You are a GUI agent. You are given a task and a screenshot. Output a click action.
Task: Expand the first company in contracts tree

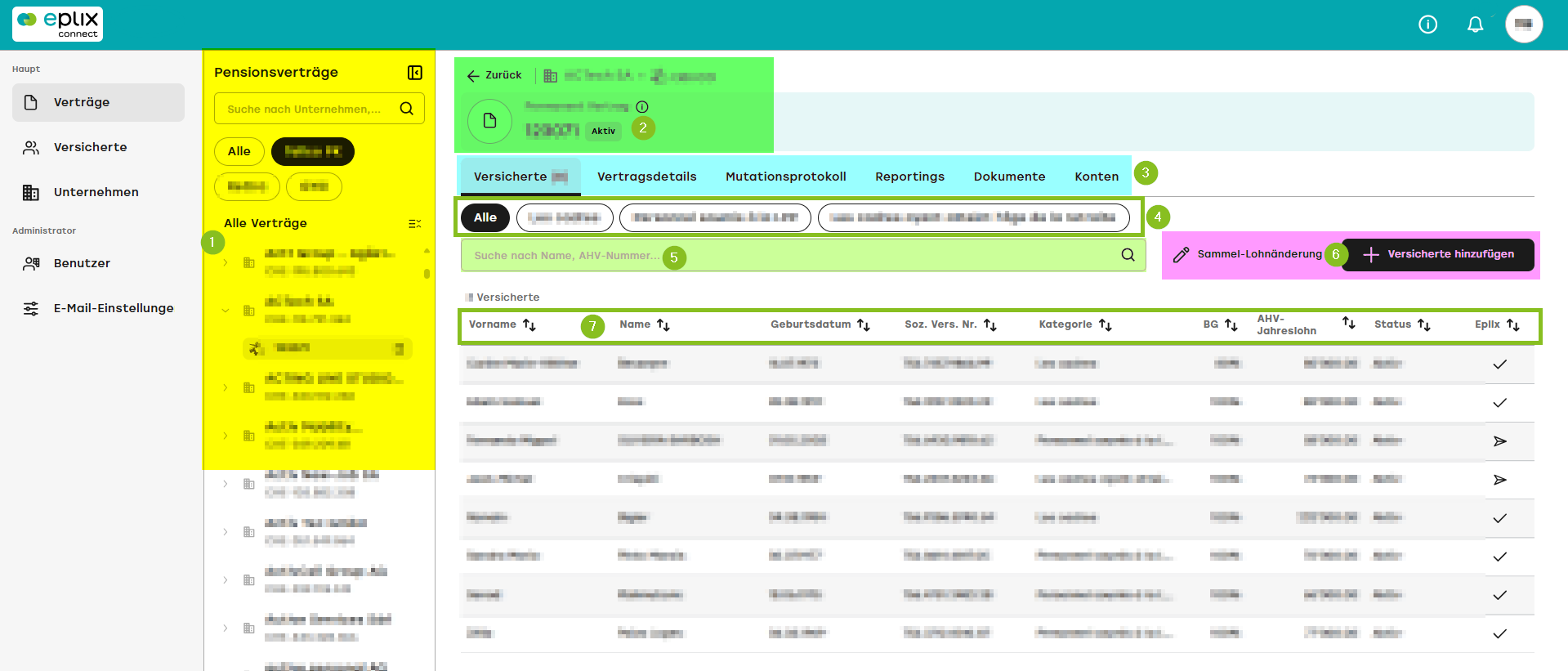click(x=226, y=262)
